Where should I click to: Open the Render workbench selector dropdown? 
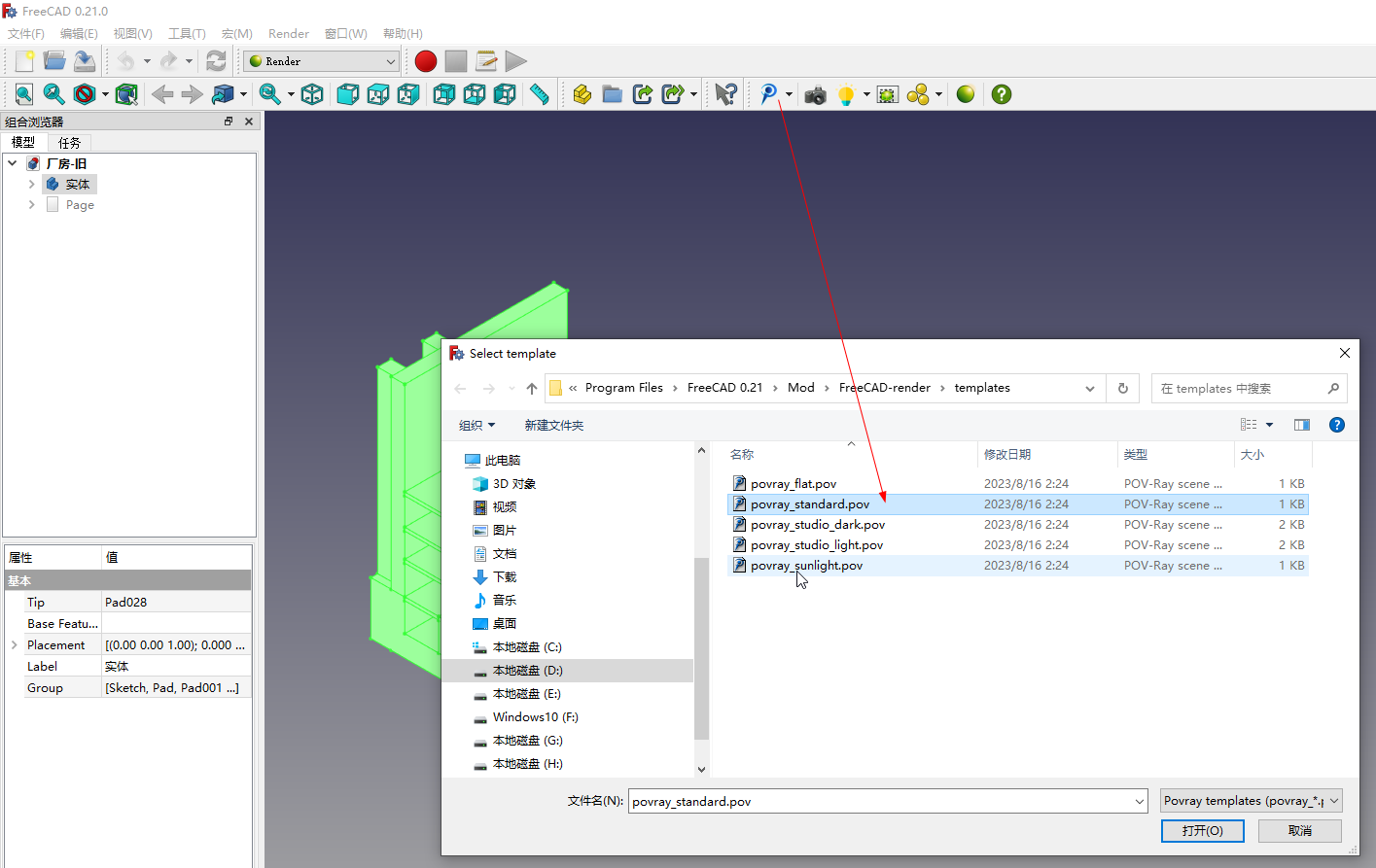(322, 61)
